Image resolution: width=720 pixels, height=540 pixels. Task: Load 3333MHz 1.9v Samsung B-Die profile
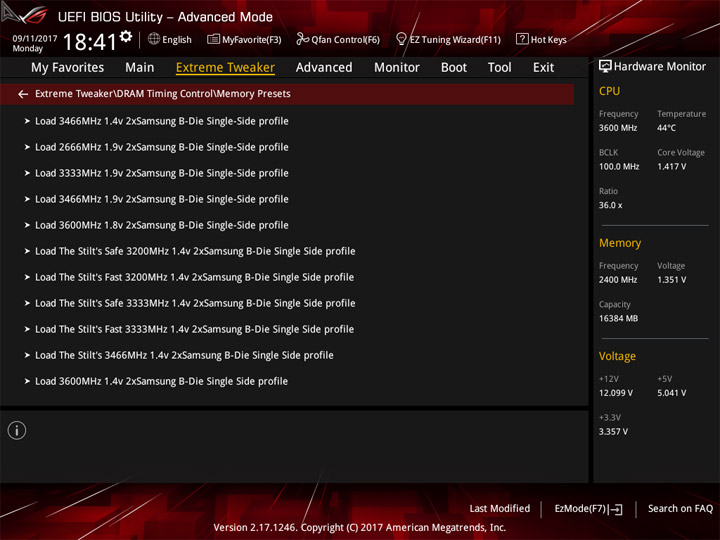(x=162, y=173)
